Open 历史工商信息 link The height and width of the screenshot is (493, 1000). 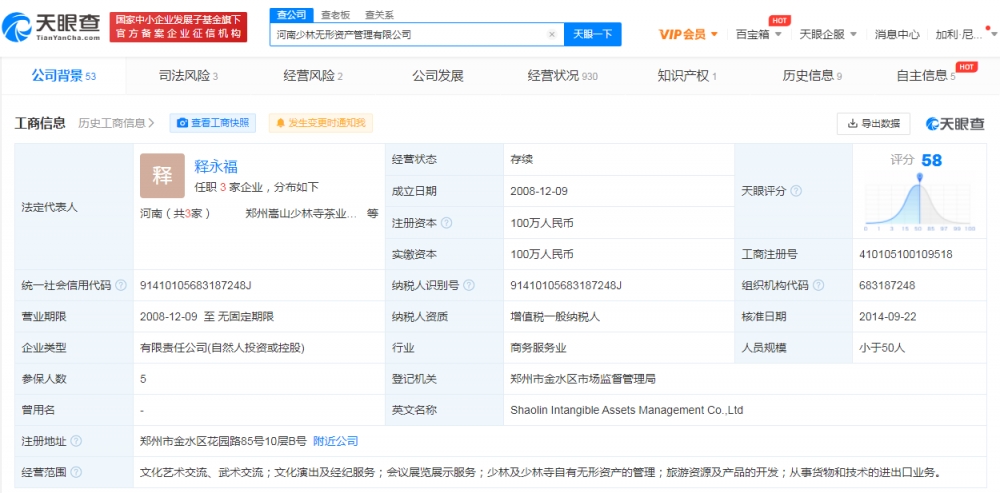(116, 123)
